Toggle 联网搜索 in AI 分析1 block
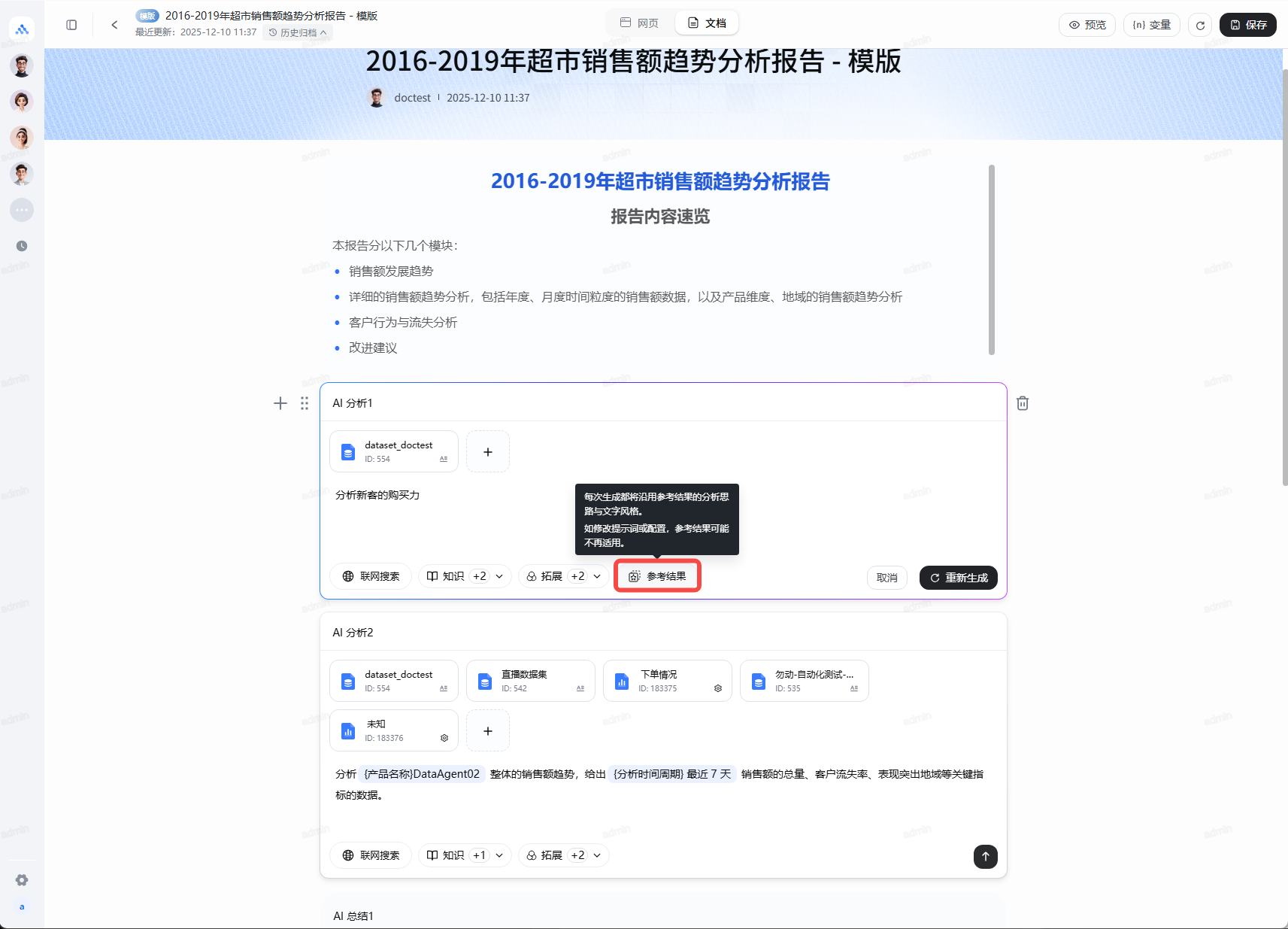The width and height of the screenshot is (1288, 929). click(371, 576)
